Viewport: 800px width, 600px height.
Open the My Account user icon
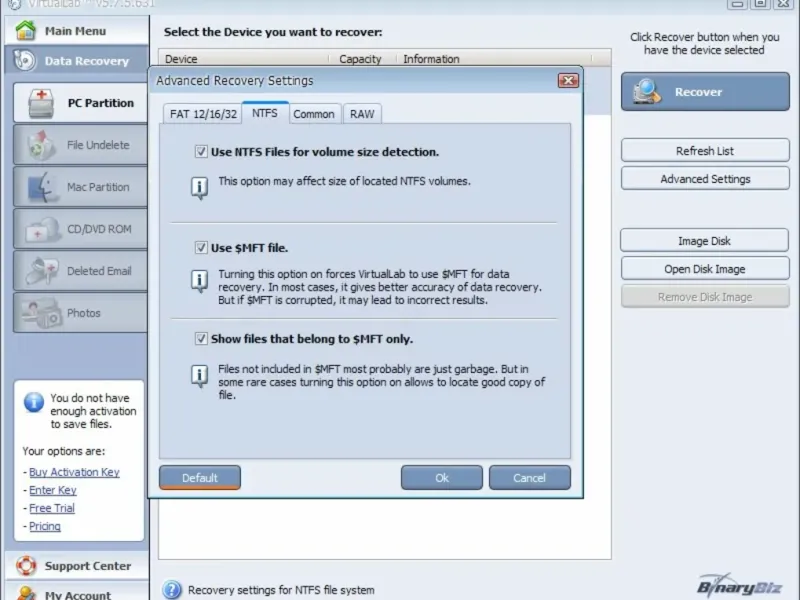click(x=26, y=593)
